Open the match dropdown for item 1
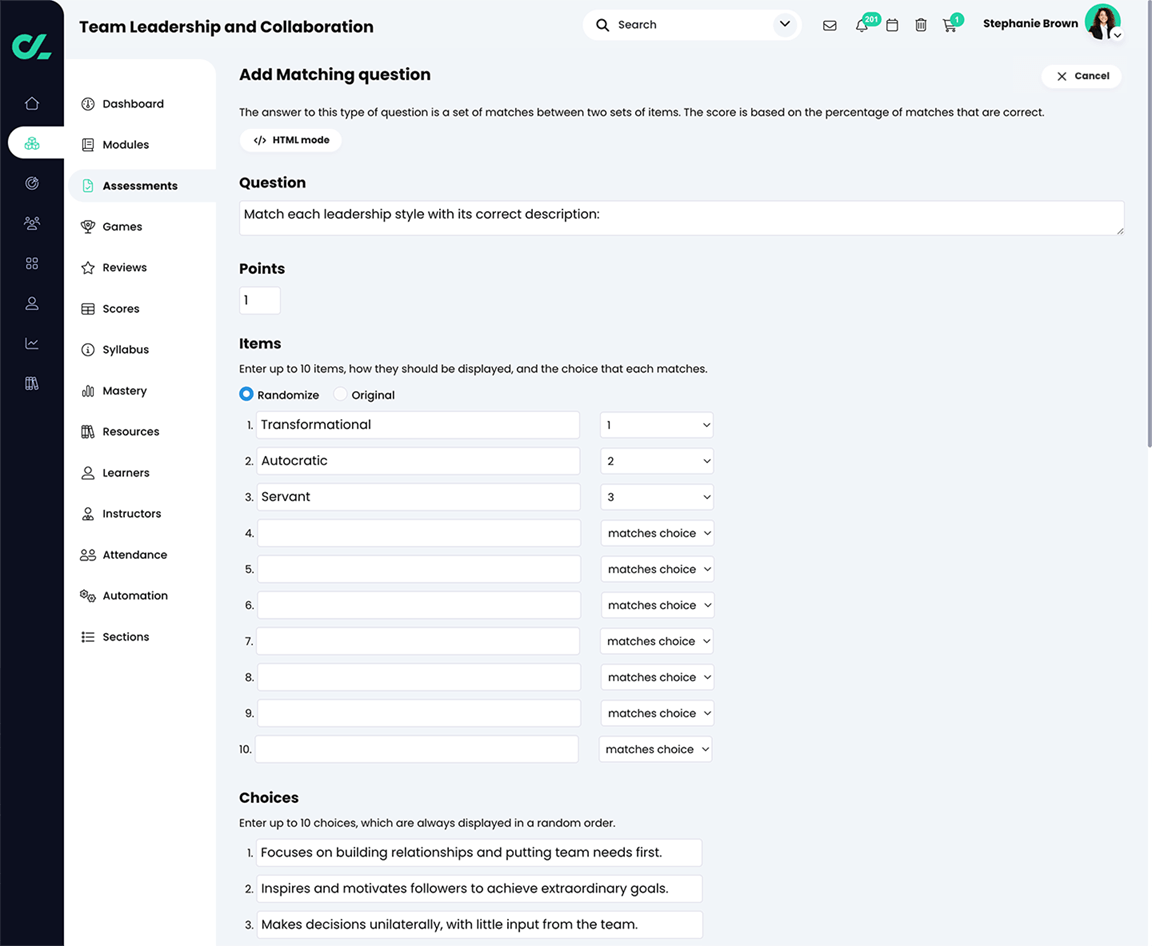This screenshot has width=1152, height=946. click(x=656, y=424)
